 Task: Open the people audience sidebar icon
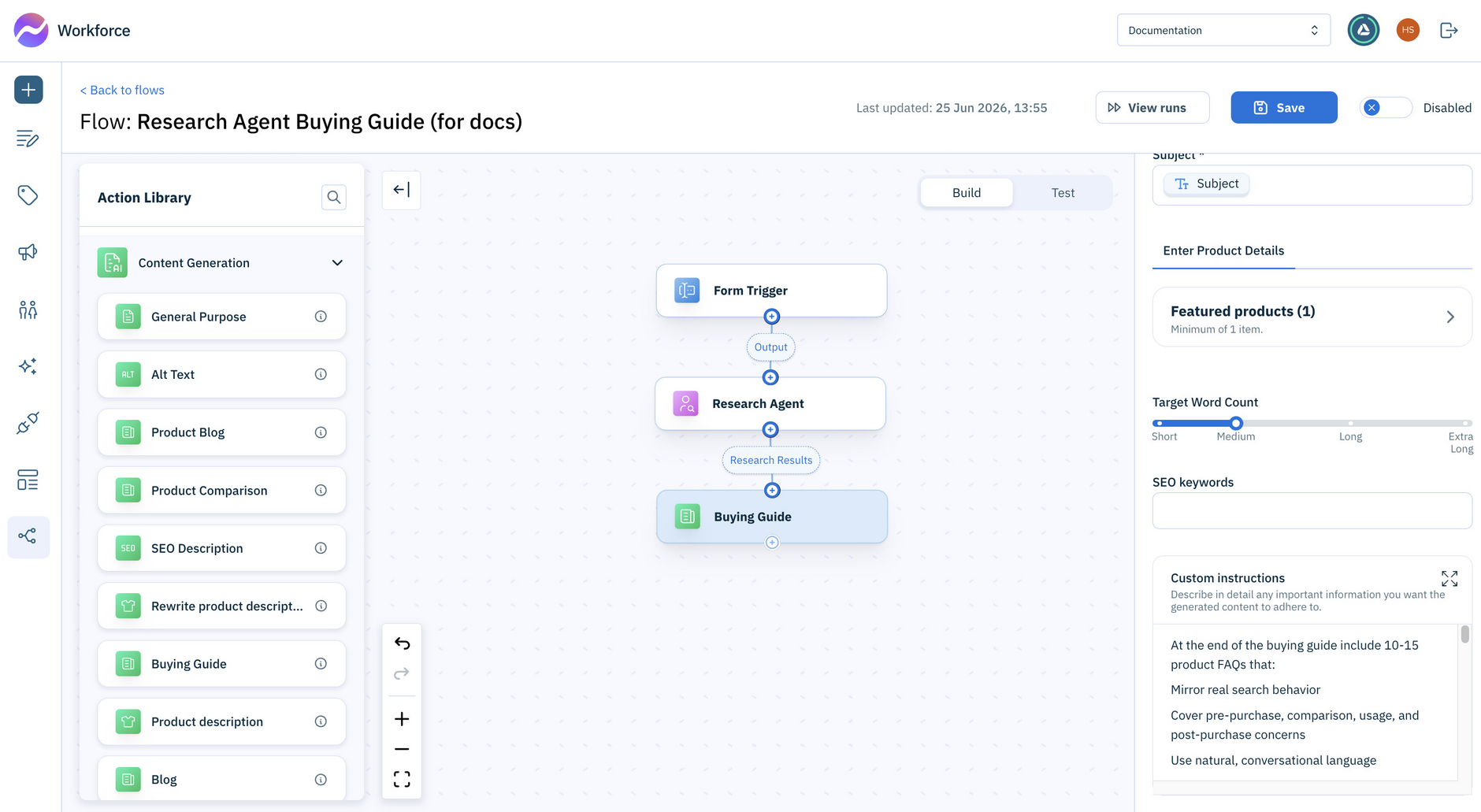pyautogui.click(x=28, y=310)
